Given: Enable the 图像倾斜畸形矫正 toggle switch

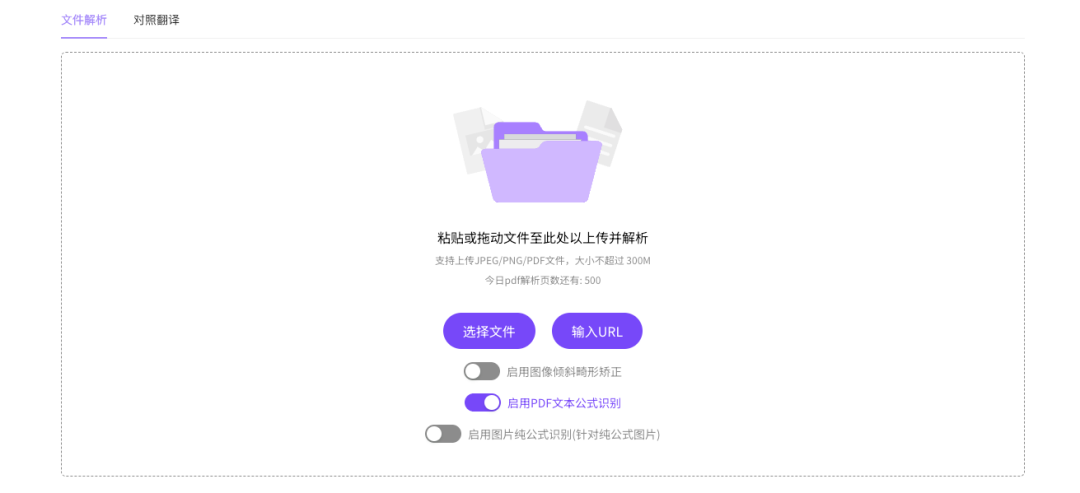Looking at the screenshot, I should click(x=481, y=372).
